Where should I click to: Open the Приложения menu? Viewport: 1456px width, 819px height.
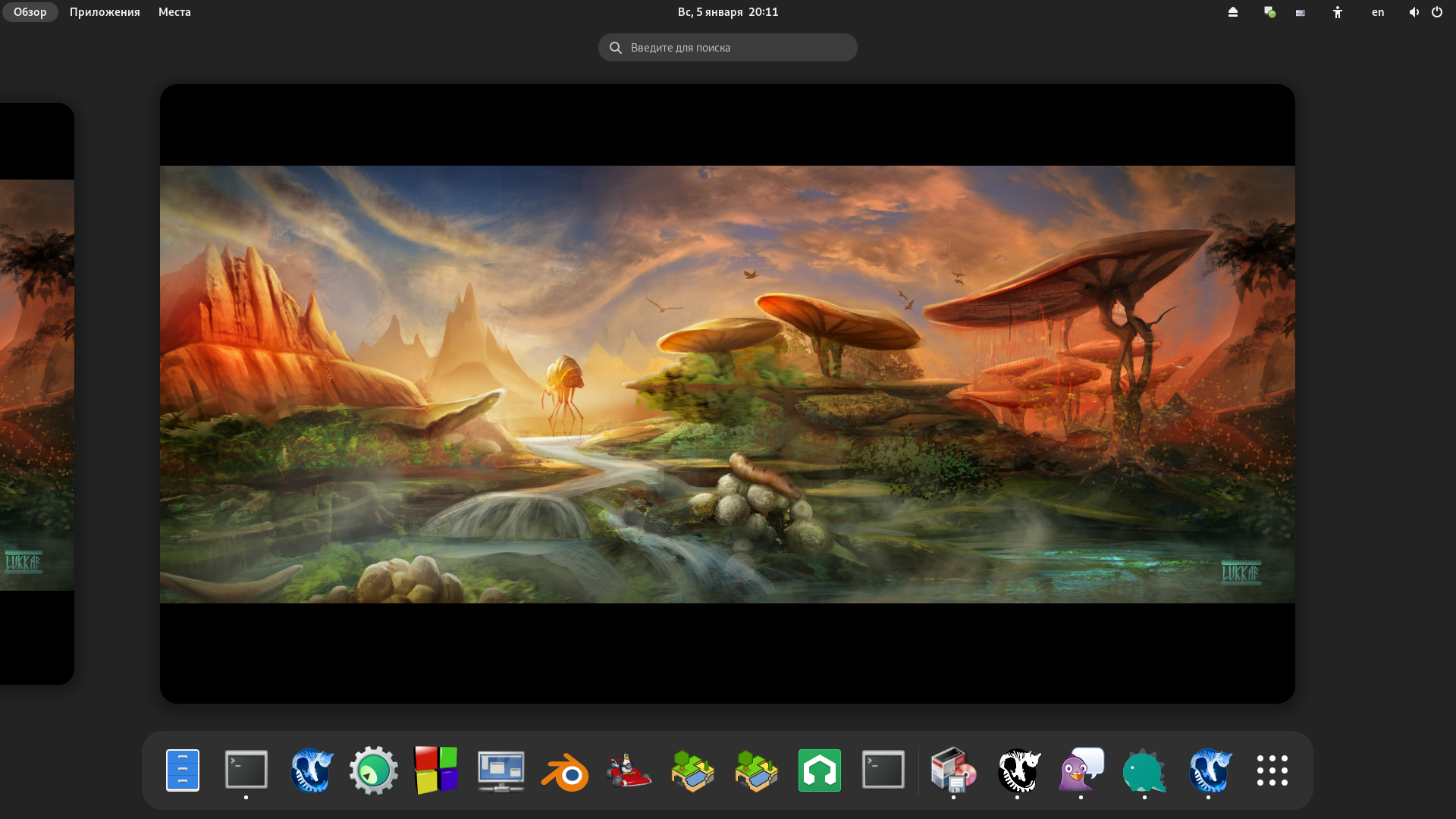105,12
